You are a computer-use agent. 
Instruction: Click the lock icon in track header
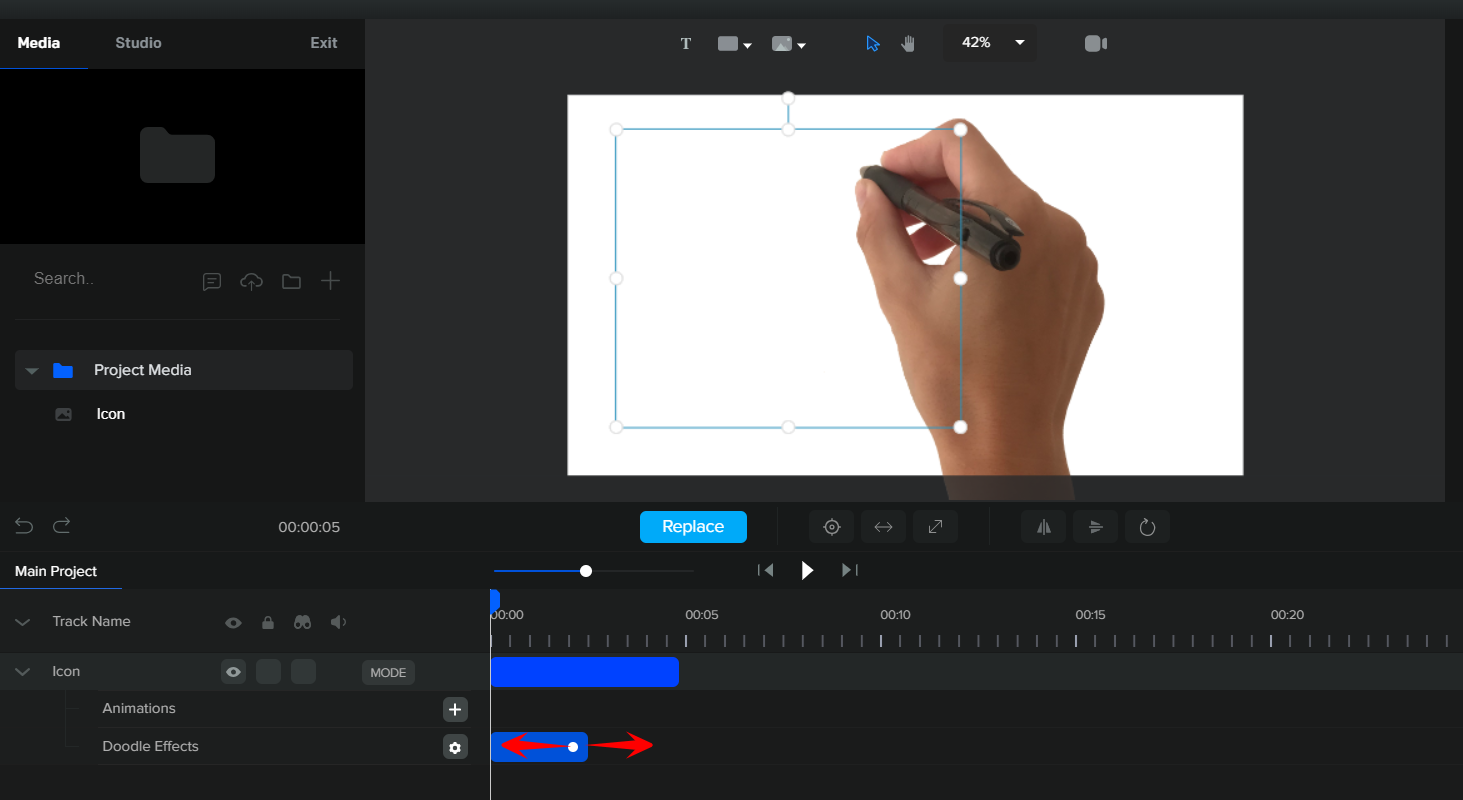point(268,622)
